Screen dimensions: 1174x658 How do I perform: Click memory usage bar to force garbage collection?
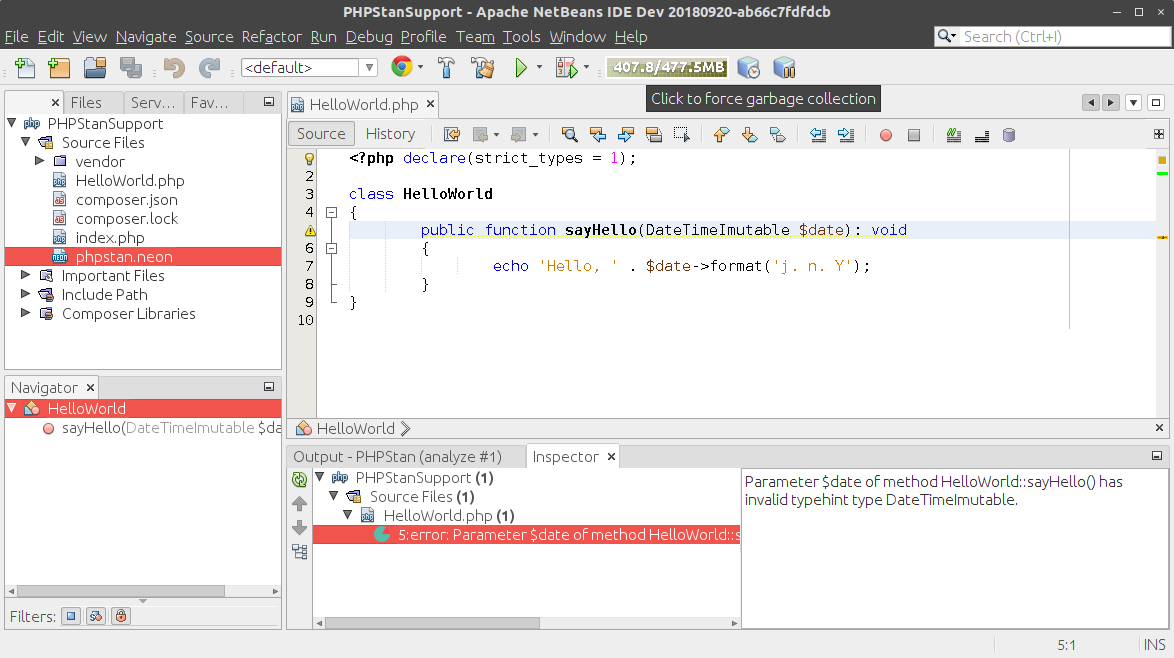pos(667,68)
